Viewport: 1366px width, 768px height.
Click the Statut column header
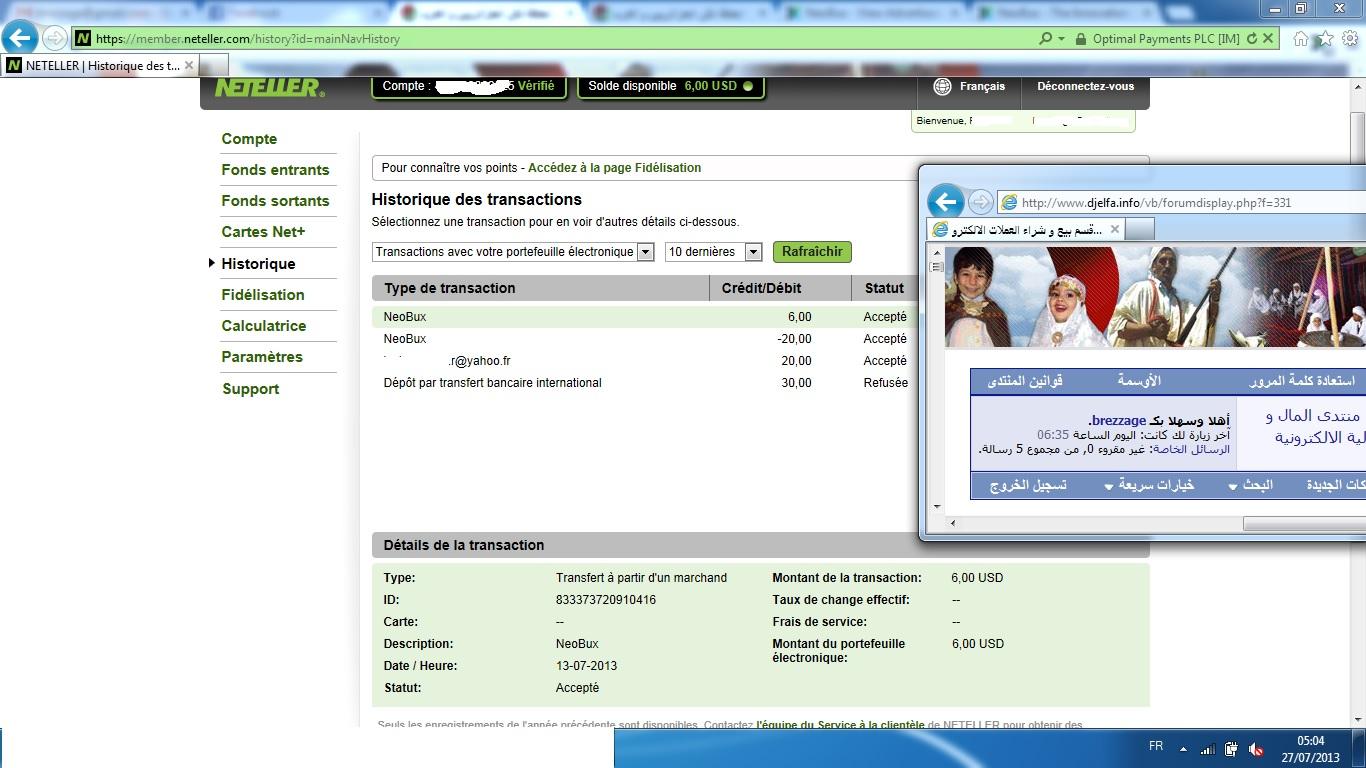[x=884, y=288]
